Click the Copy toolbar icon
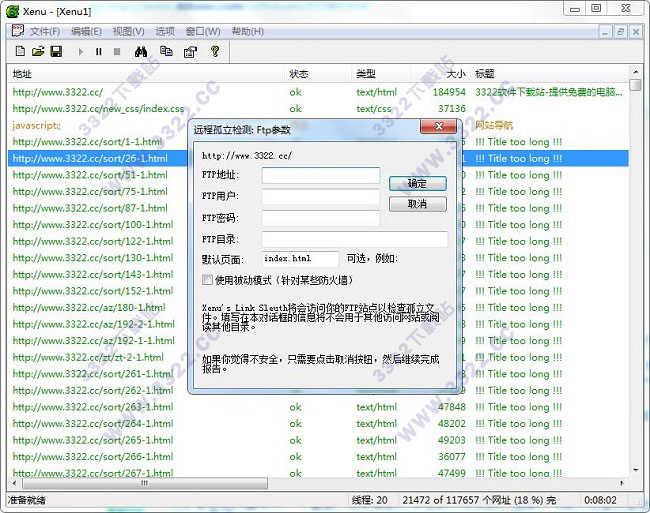This screenshot has width=650, height=513. pos(166,51)
